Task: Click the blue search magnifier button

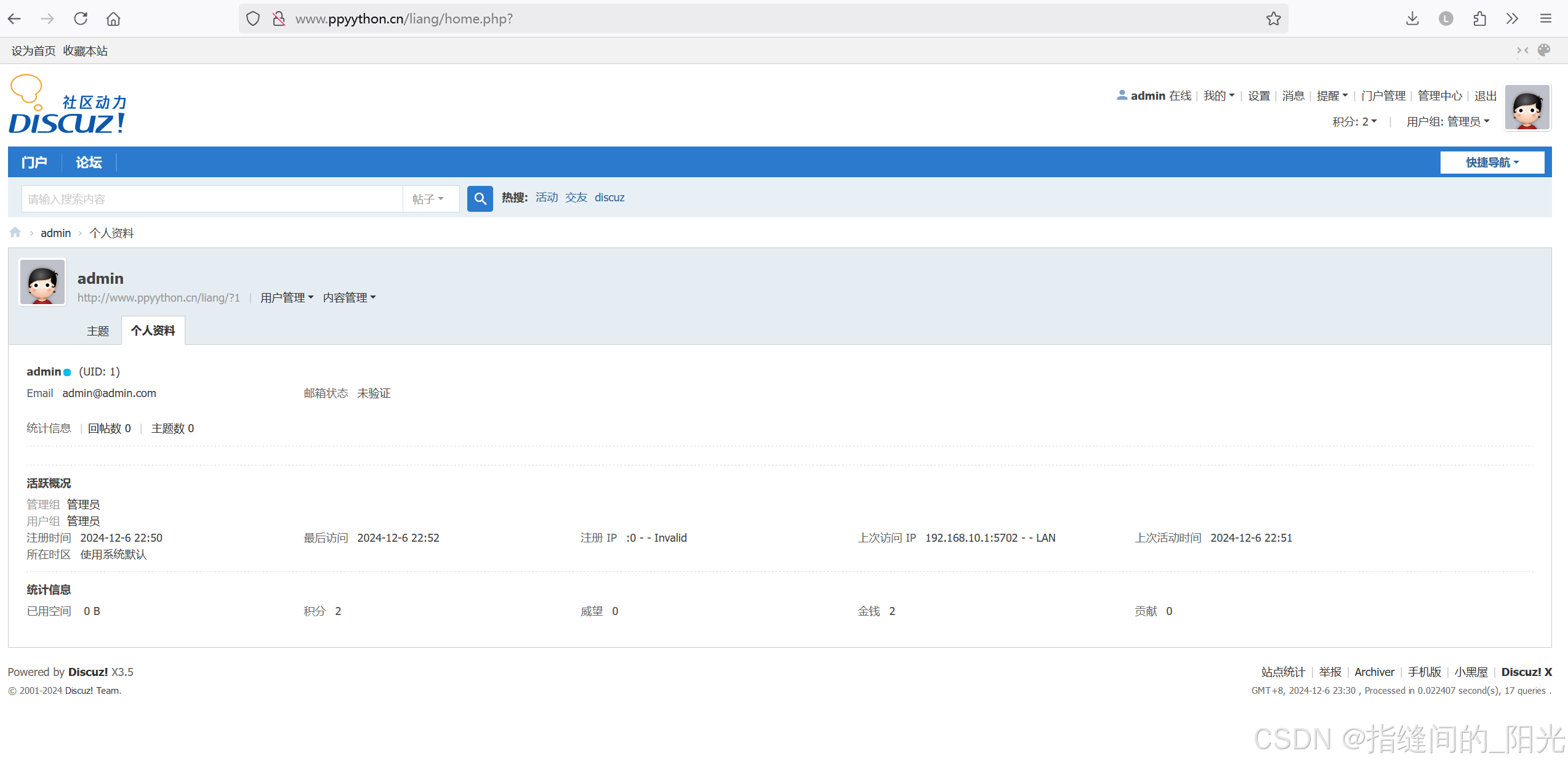Action: click(480, 198)
